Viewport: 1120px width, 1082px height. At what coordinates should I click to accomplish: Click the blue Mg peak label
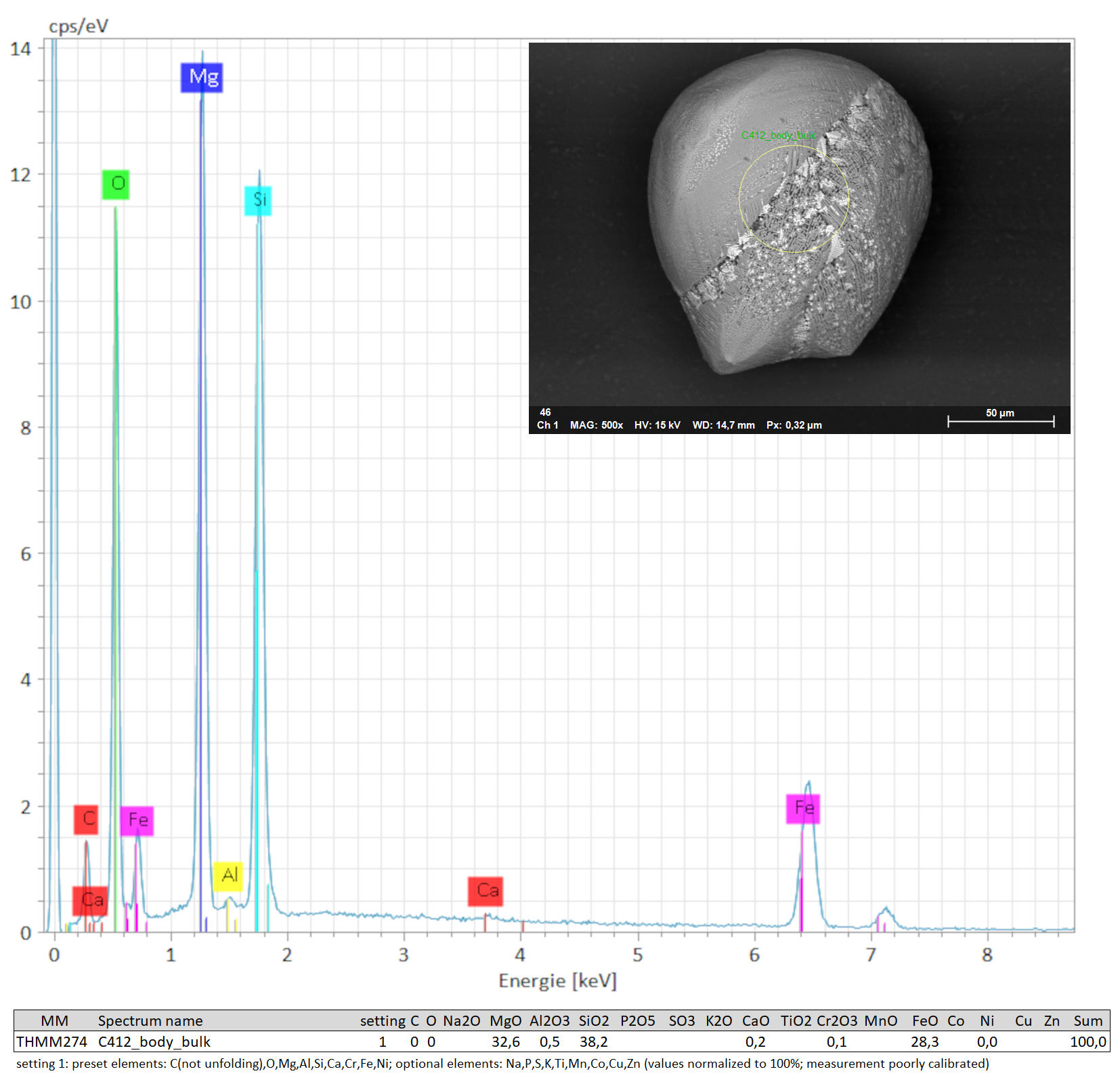[x=202, y=77]
